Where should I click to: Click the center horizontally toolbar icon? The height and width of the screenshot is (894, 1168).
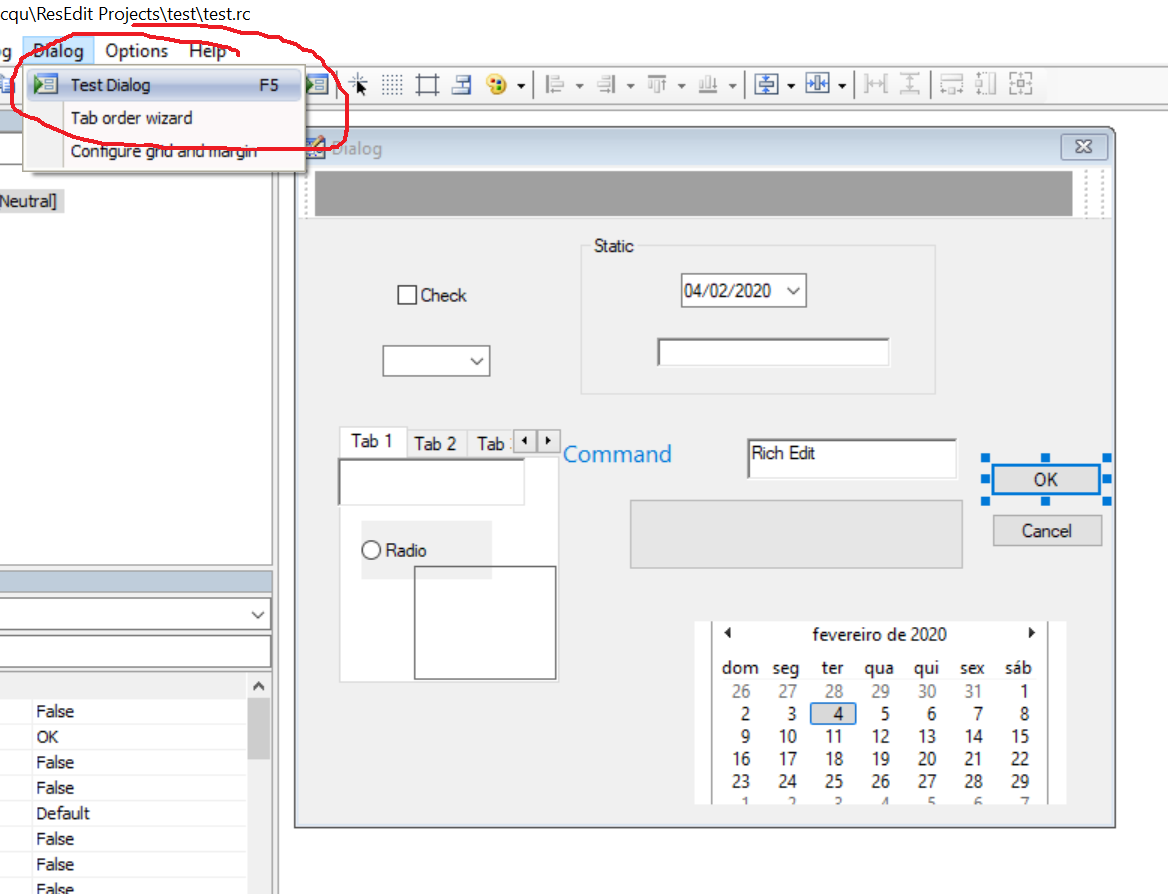click(x=817, y=85)
